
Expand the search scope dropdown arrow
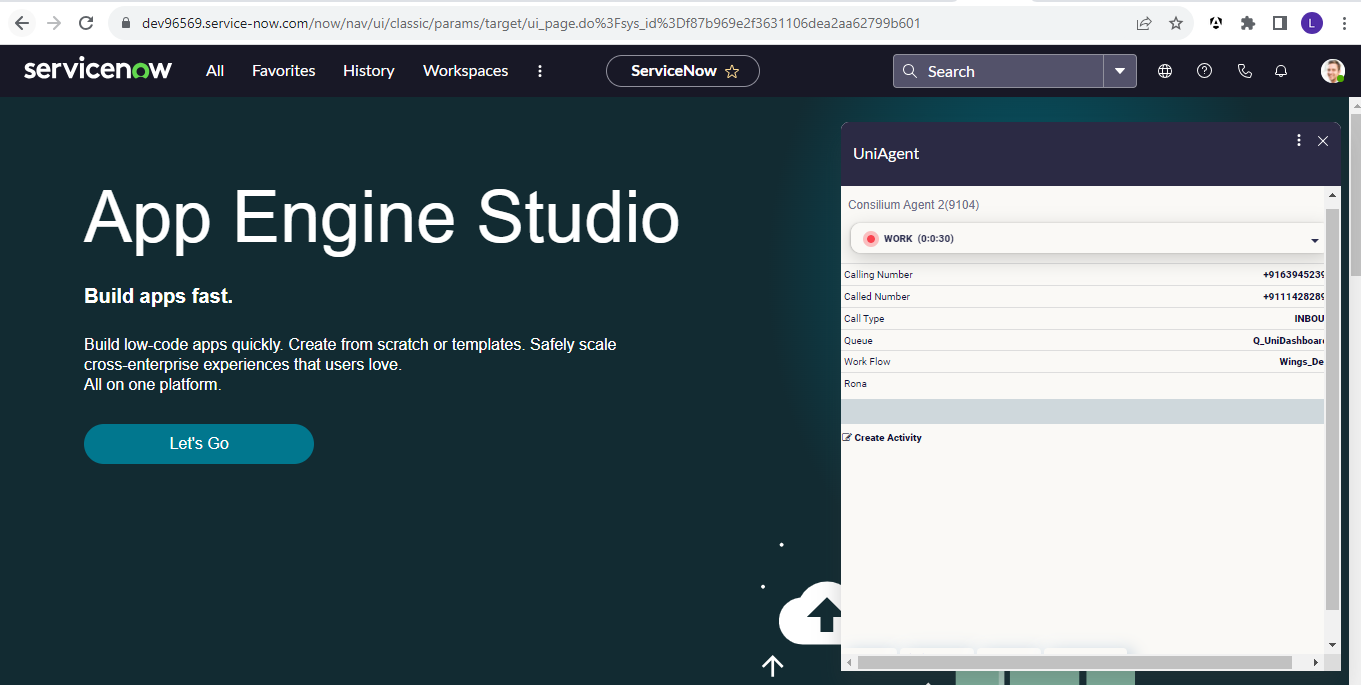1120,71
